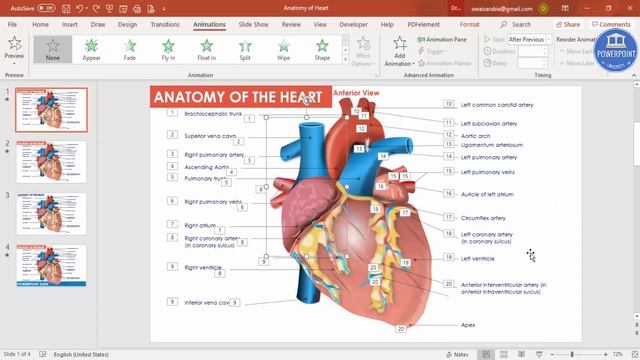Select the None animation effect
Viewport: 640px width, 360px height.
click(x=53, y=49)
